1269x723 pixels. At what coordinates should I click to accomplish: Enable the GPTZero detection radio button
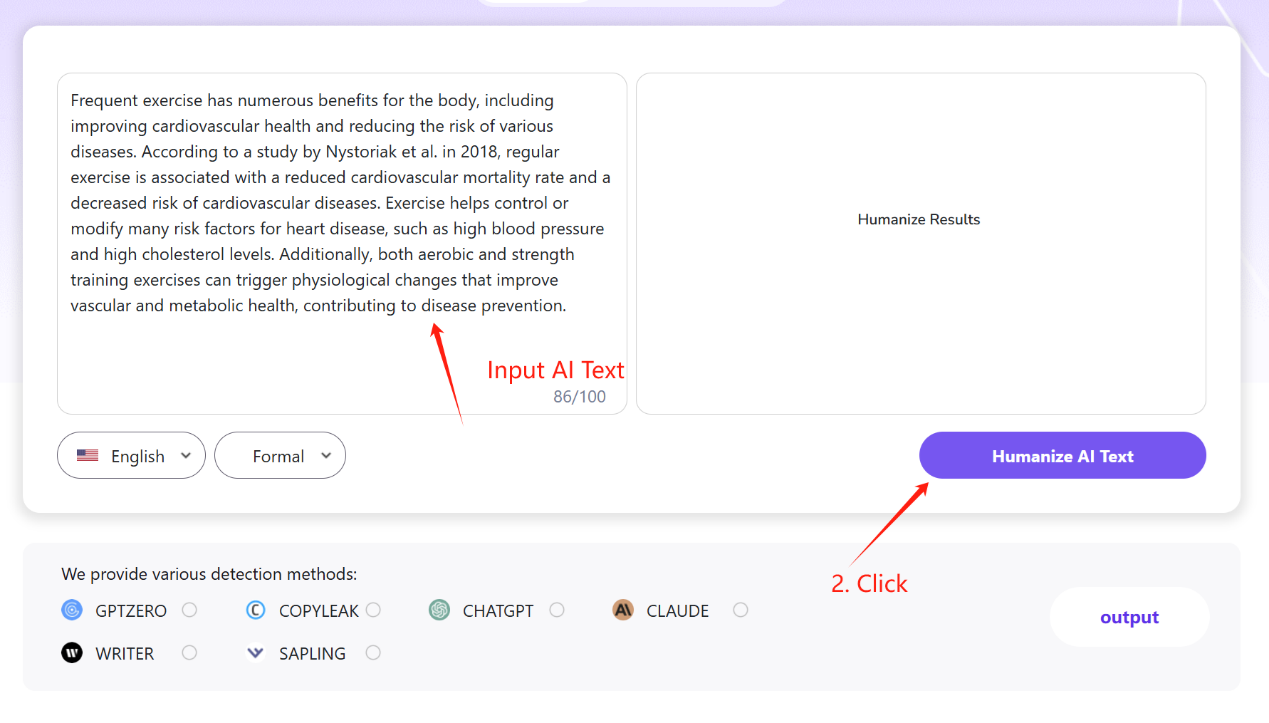pos(190,610)
